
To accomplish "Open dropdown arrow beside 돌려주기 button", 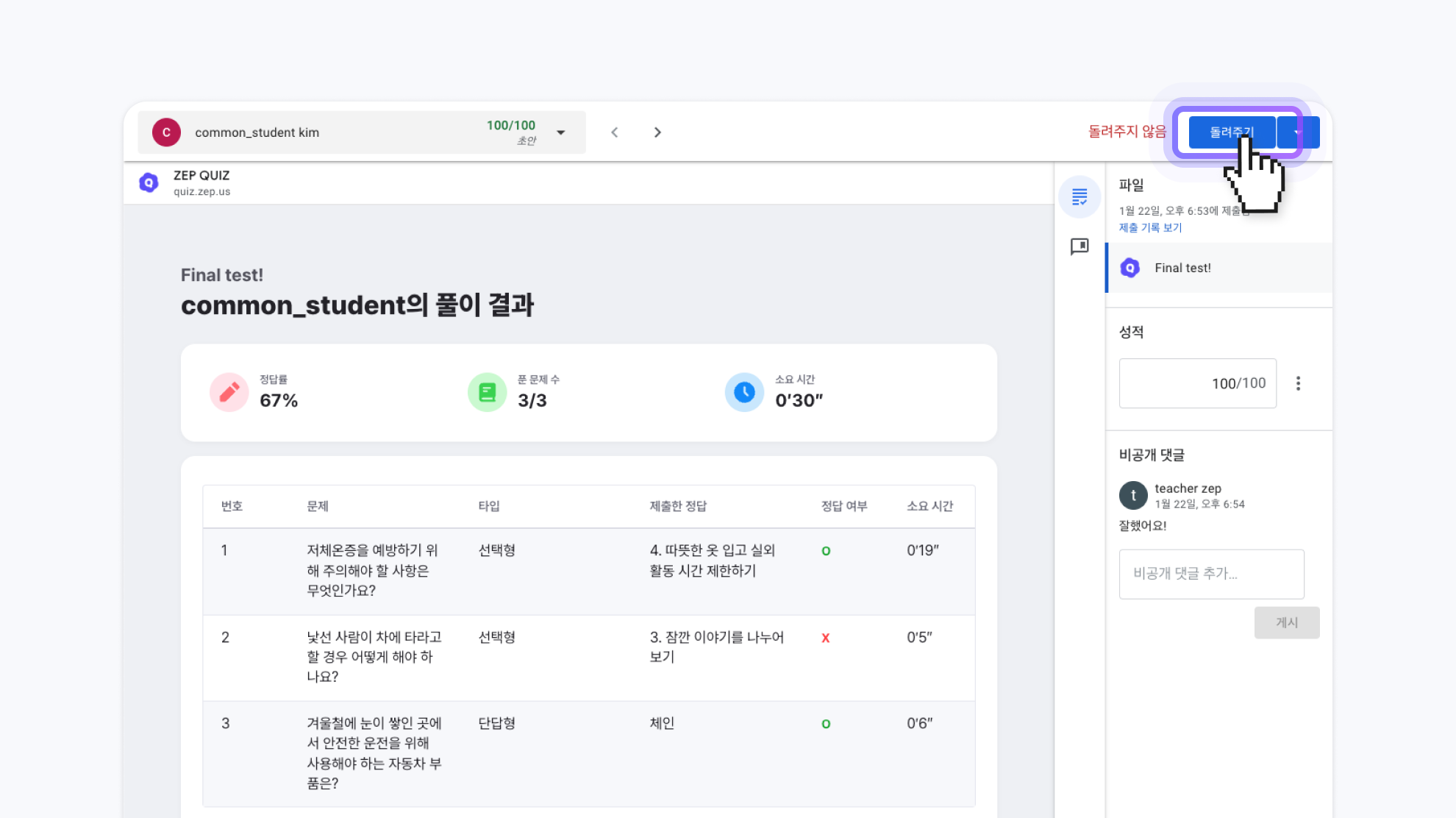I will point(1299,132).
